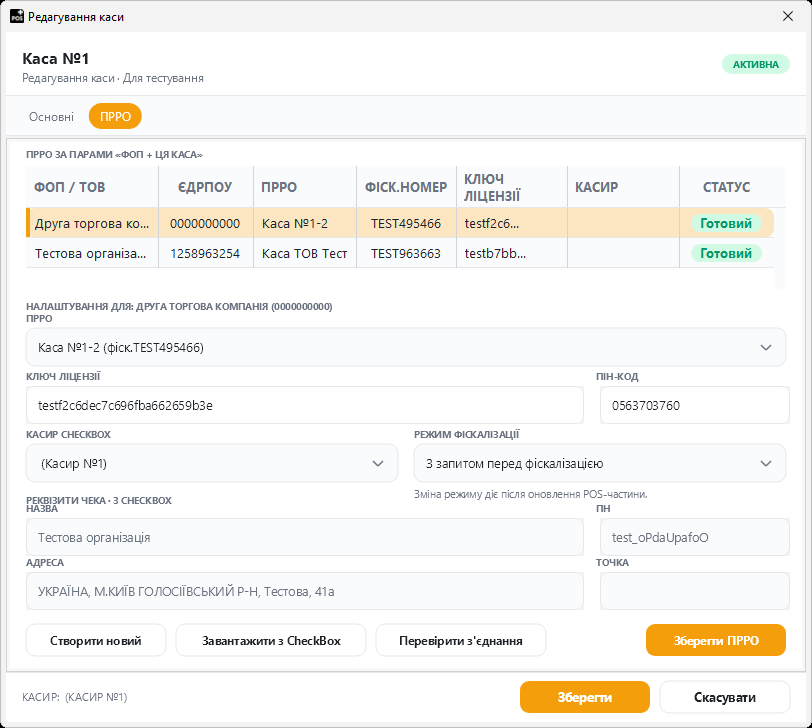Click the testf2c6... license key cell
The width and height of the screenshot is (812, 728).
coord(512,224)
